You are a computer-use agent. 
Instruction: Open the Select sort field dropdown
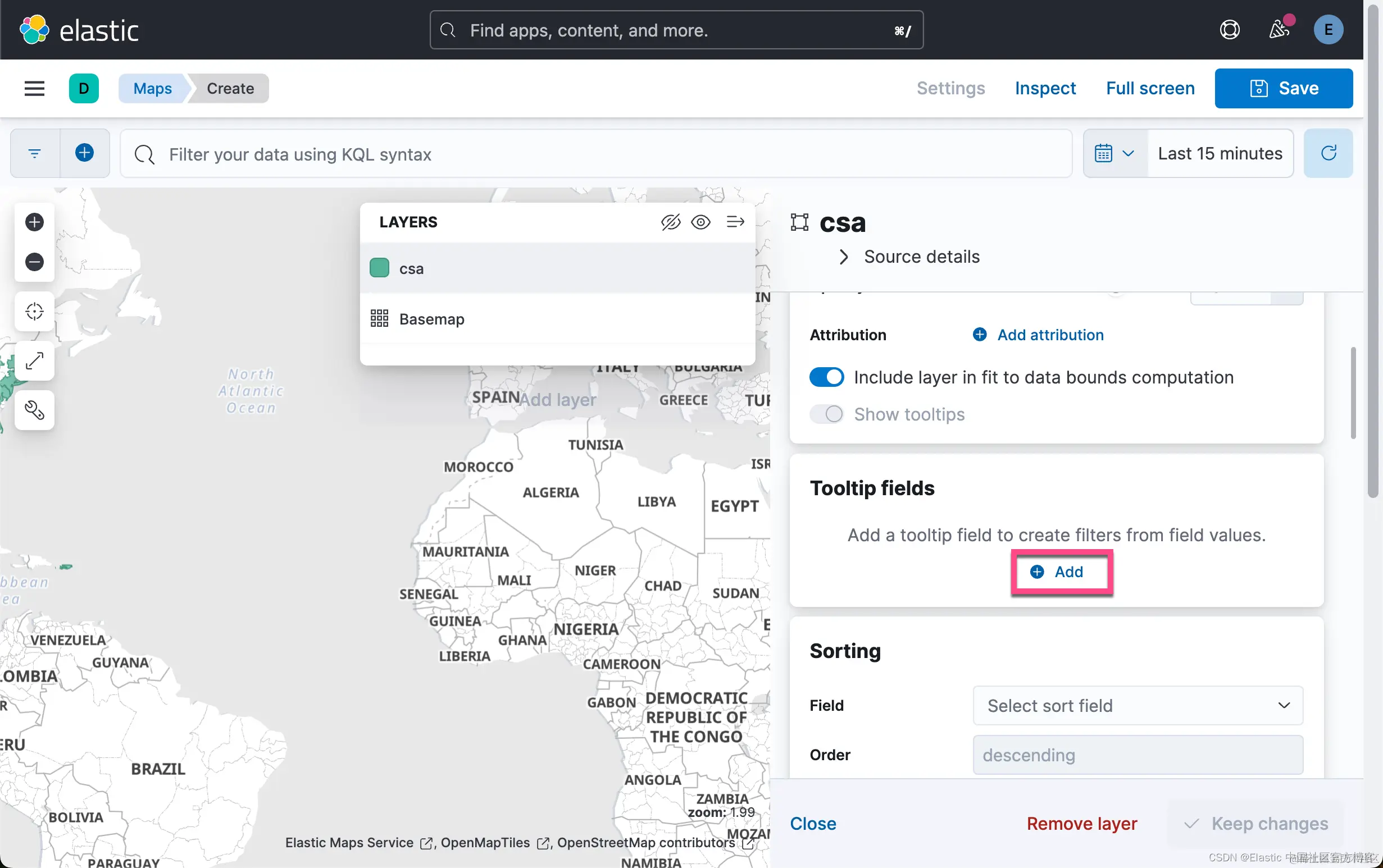[1137, 706]
